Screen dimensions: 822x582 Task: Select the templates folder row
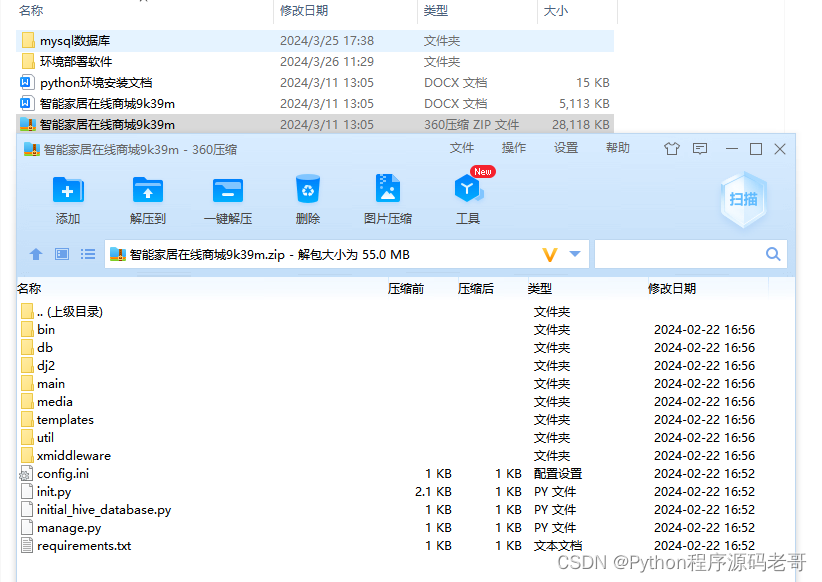click(x=406, y=419)
